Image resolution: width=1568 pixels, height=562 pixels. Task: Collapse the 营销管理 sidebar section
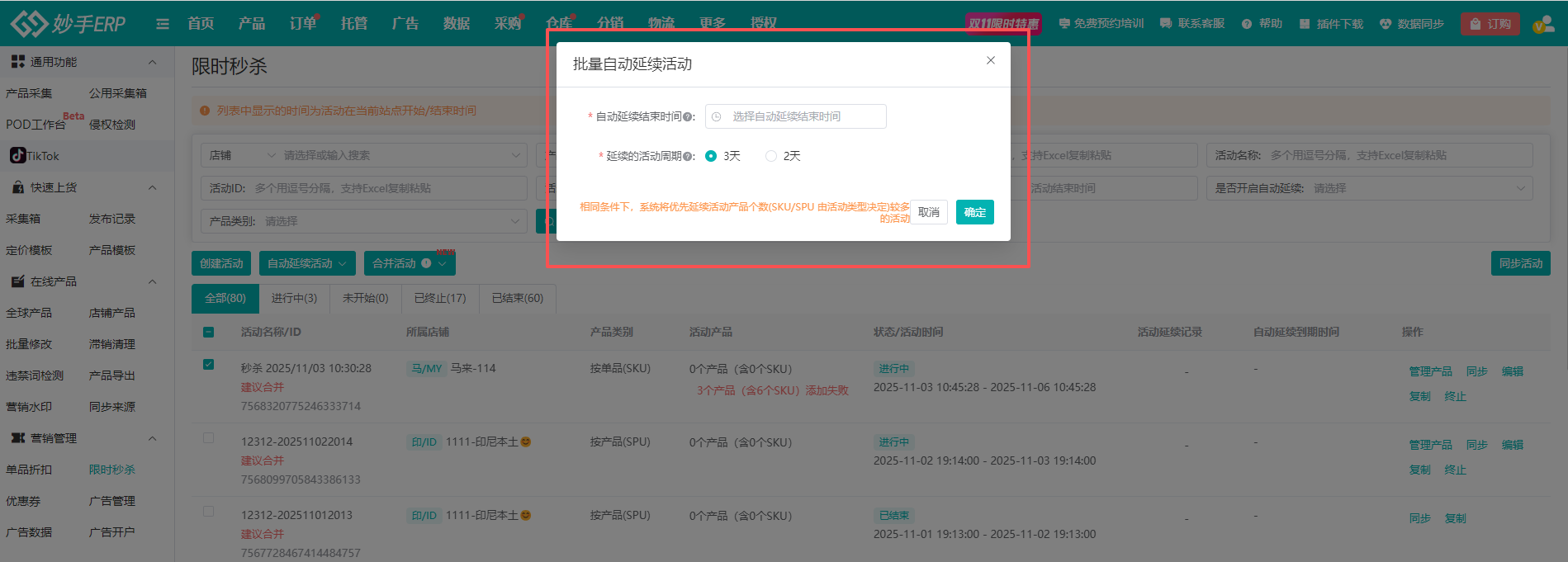[152, 438]
